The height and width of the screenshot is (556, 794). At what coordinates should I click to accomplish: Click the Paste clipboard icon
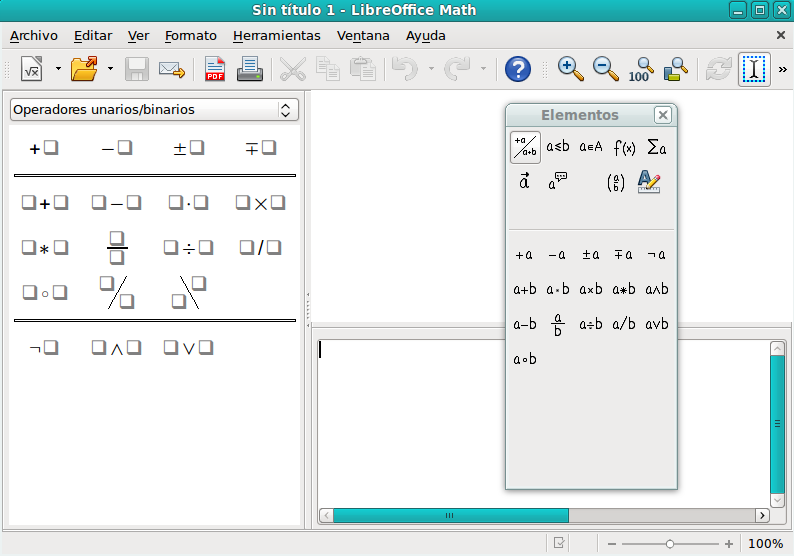(363, 69)
